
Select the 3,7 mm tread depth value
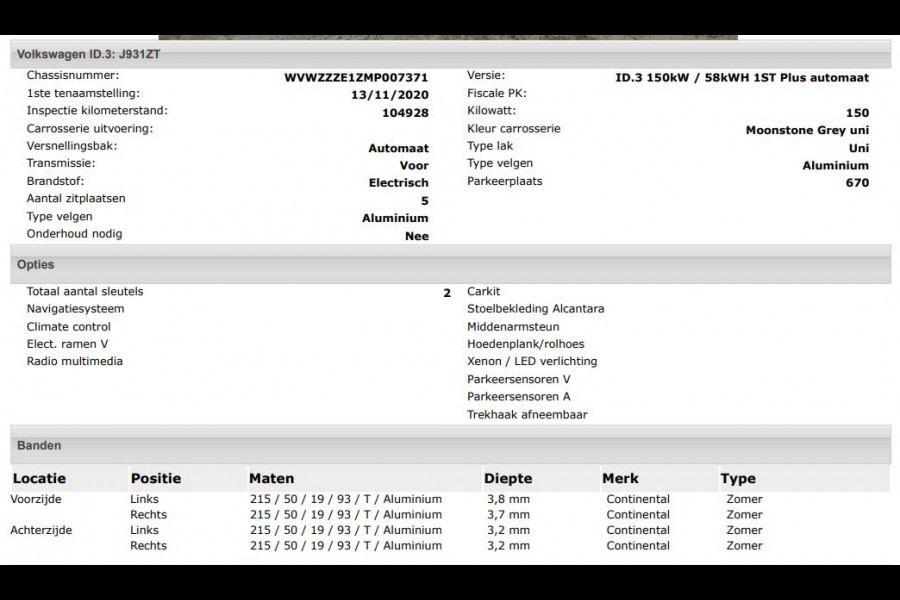(x=505, y=514)
